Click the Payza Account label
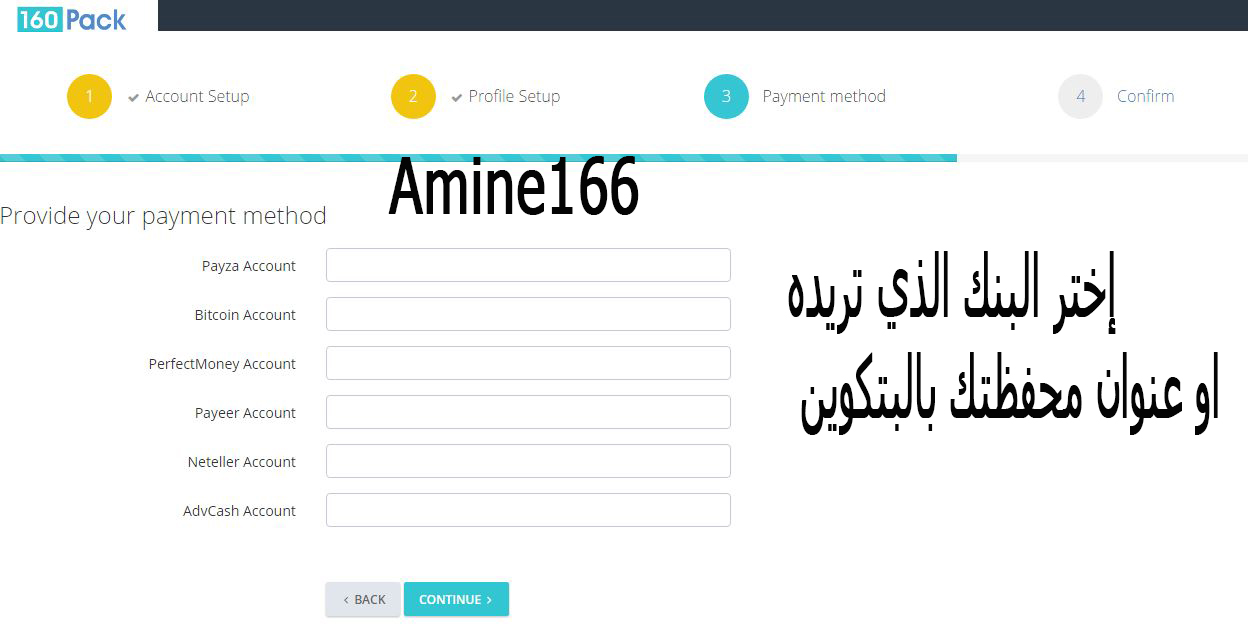 coord(249,266)
